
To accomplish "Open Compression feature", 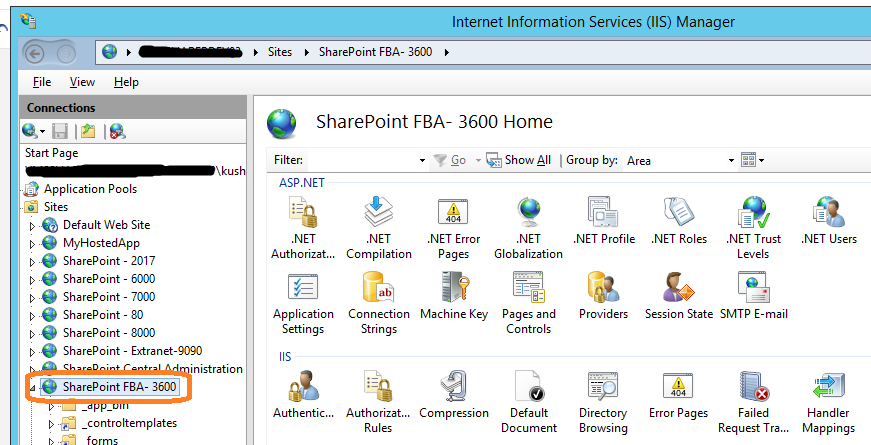I will tap(454, 396).
